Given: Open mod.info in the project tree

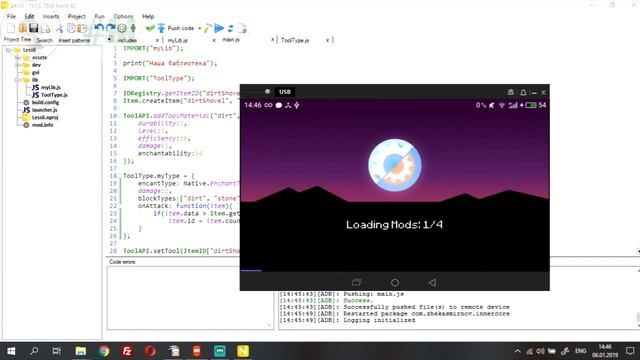Looking at the screenshot, I should 42,125.
